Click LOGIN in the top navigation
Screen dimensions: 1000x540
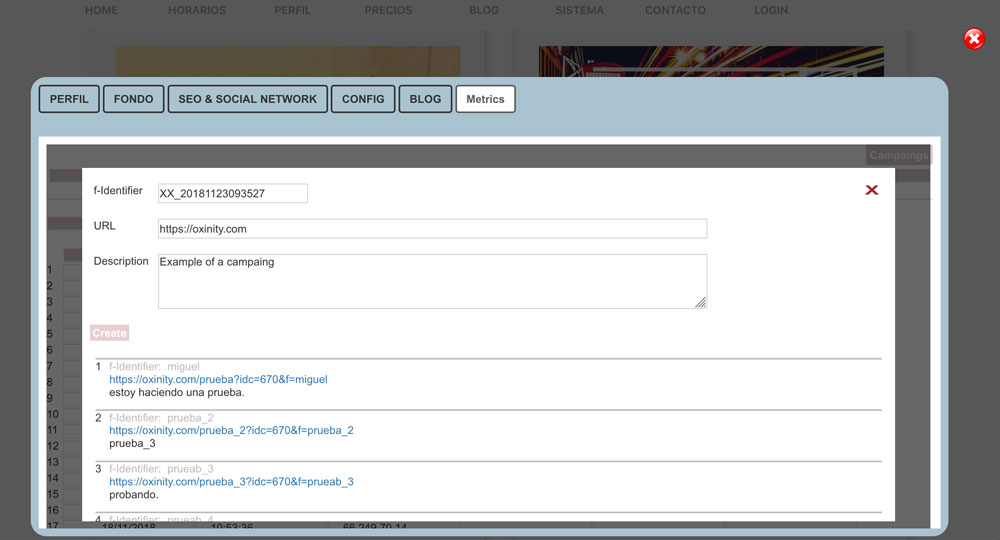(771, 10)
